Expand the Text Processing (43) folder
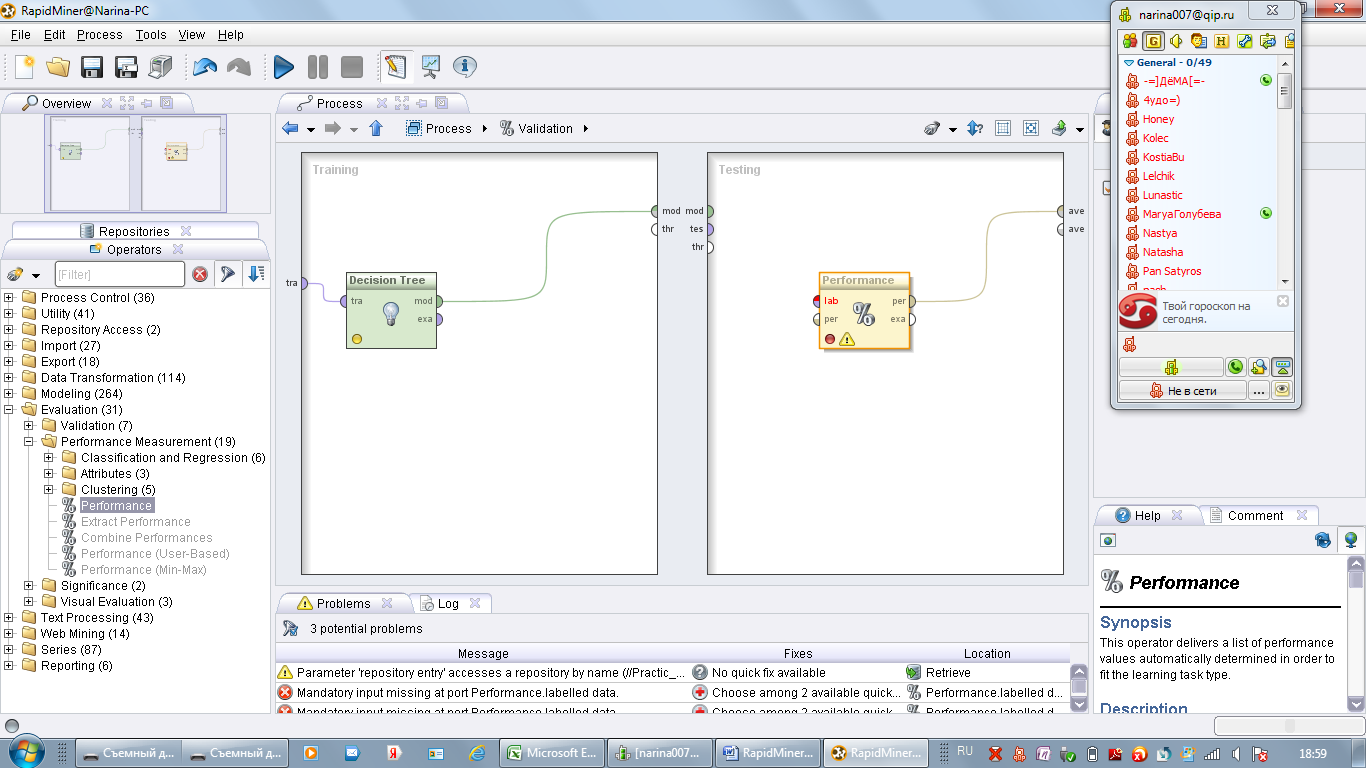 (x=9, y=618)
